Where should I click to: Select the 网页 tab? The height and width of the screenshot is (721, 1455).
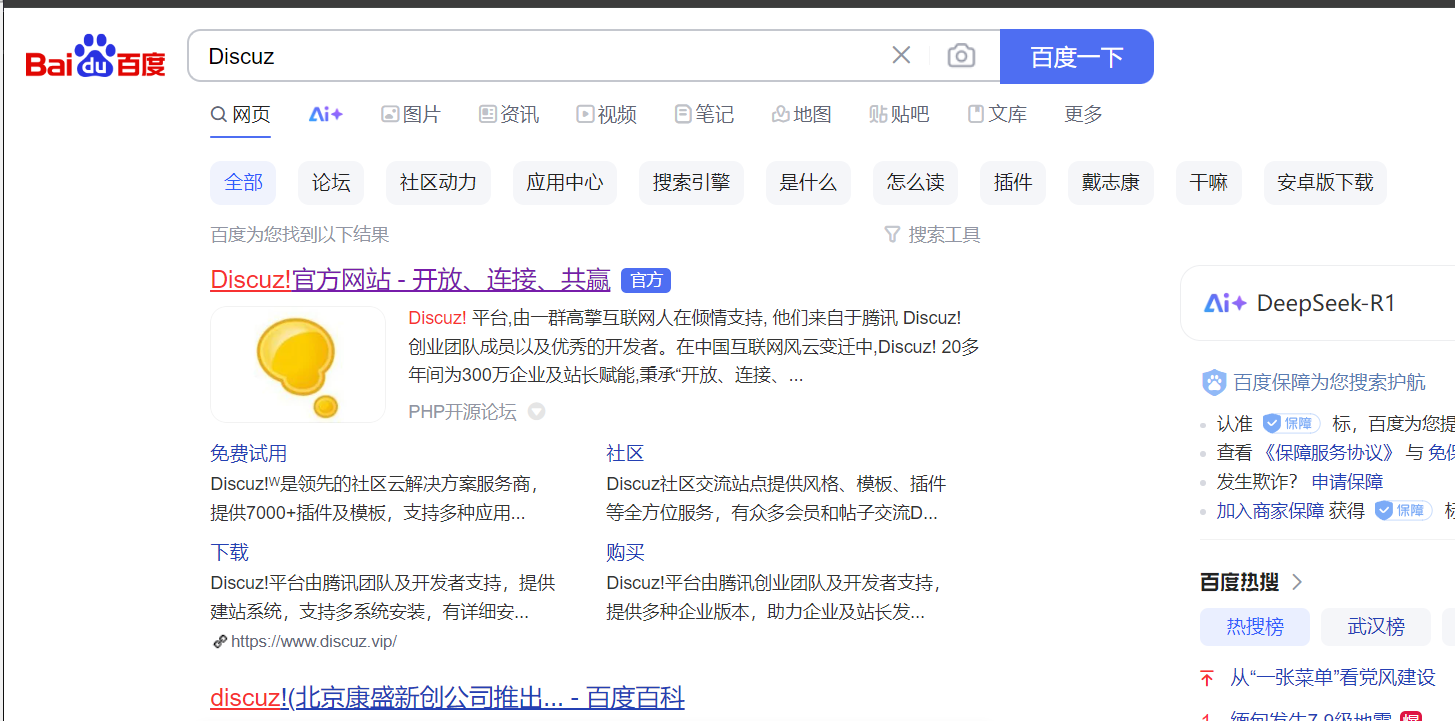[240, 114]
